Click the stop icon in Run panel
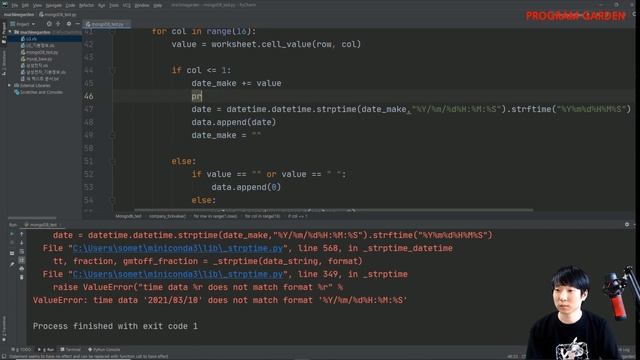The height and width of the screenshot is (360, 640). point(12,242)
